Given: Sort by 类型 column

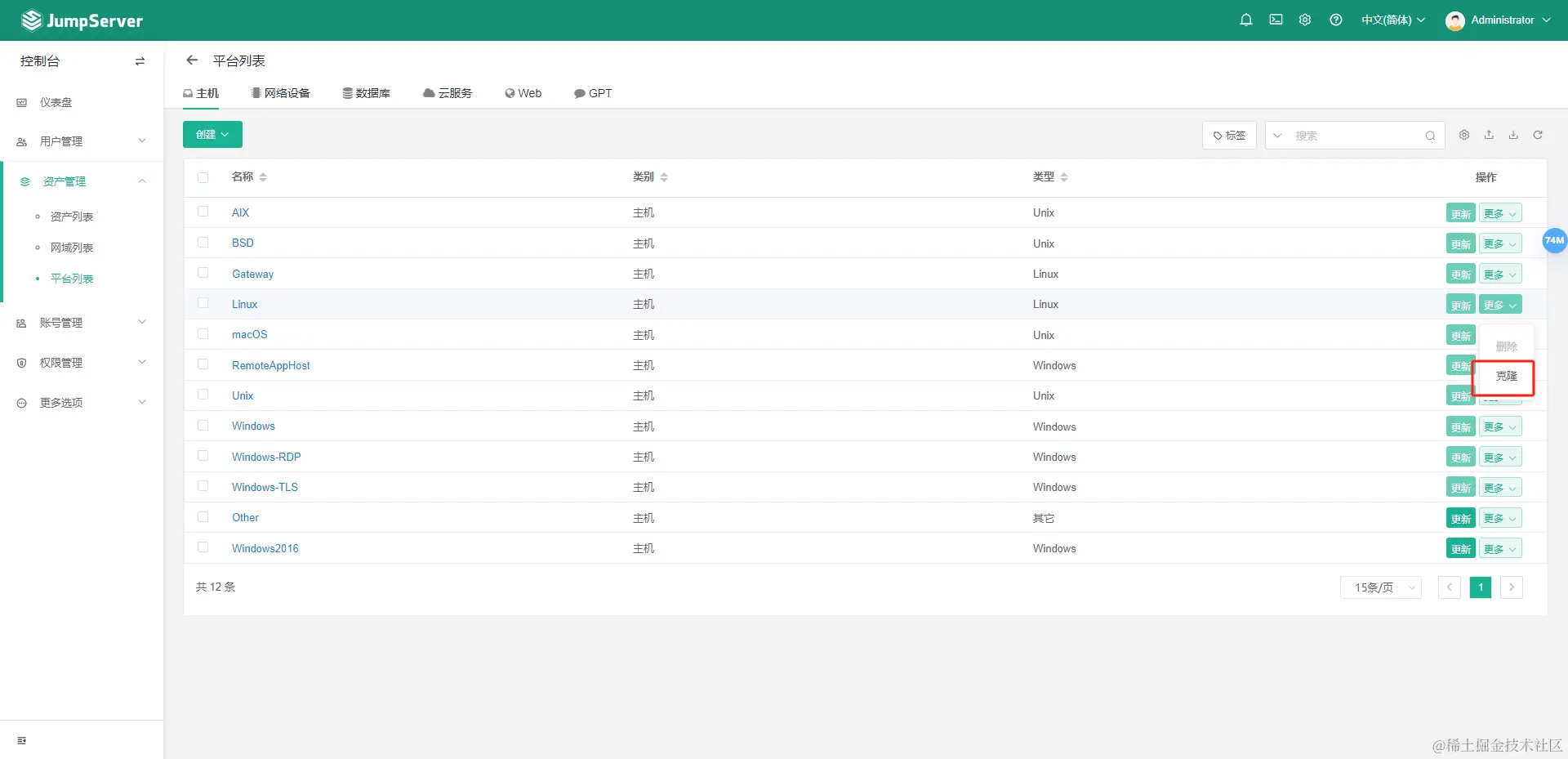Looking at the screenshot, I should tap(1050, 176).
